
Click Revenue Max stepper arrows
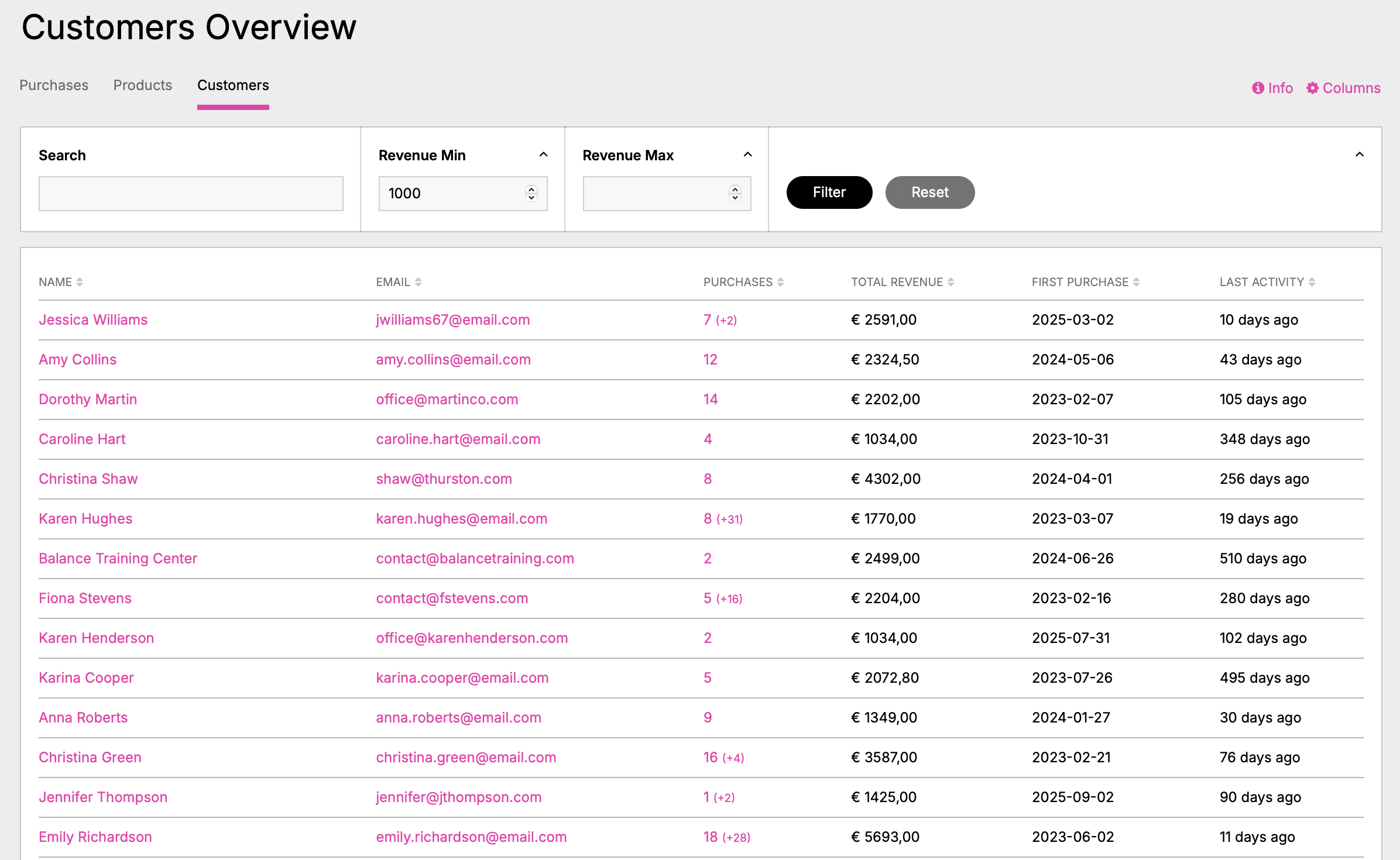(735, 193)
